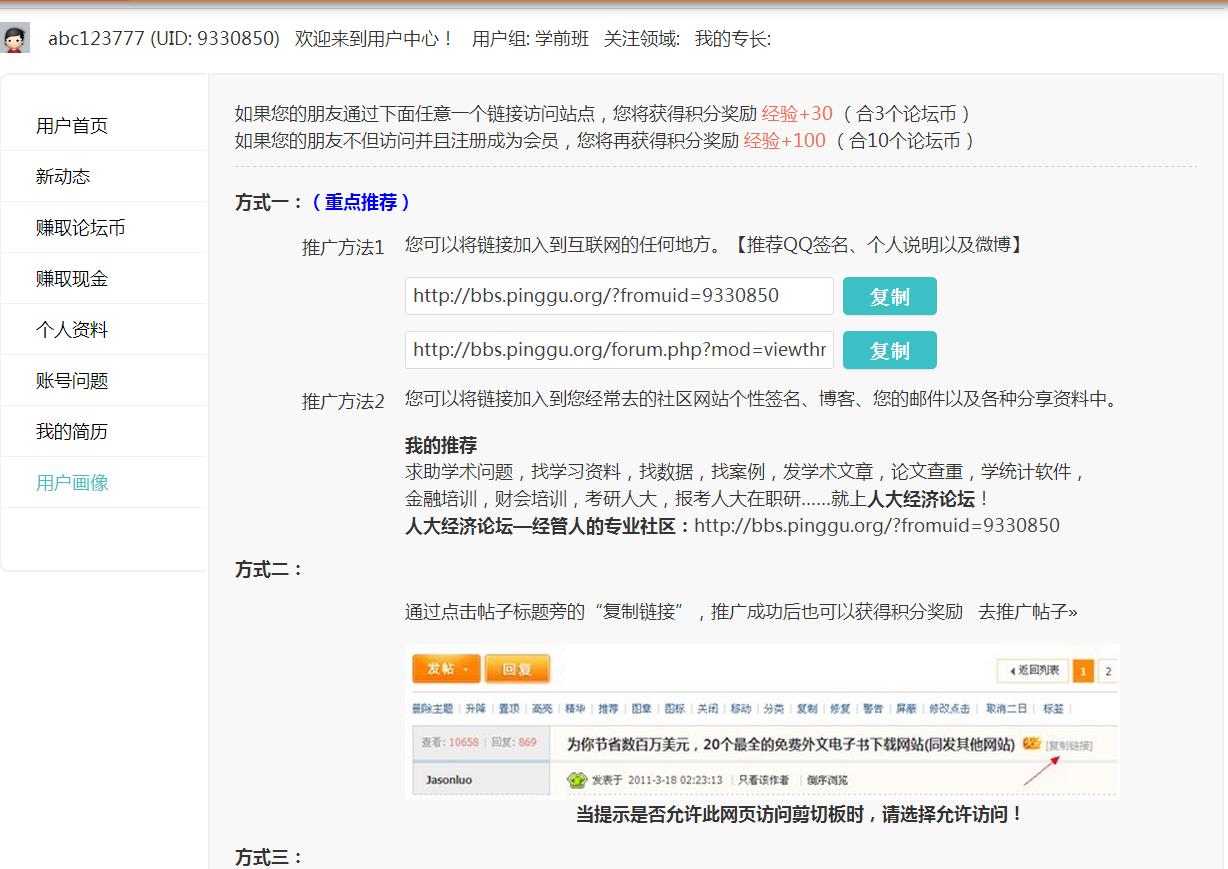Click the 复制链接 tutorial screenshot image
1228x869 pixels.
(x=762, y=722)
